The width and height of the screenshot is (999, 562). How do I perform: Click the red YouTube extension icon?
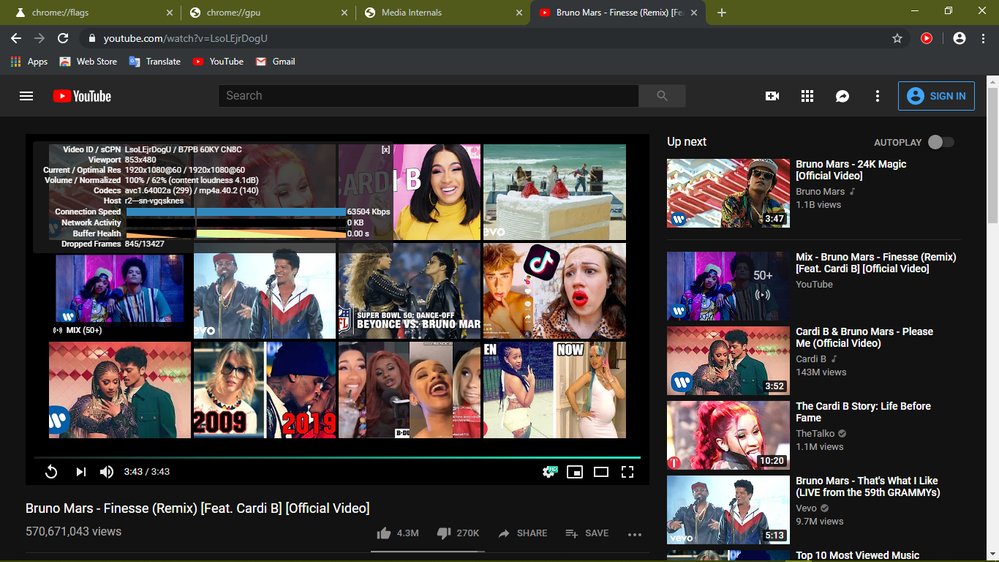point(926,38)
